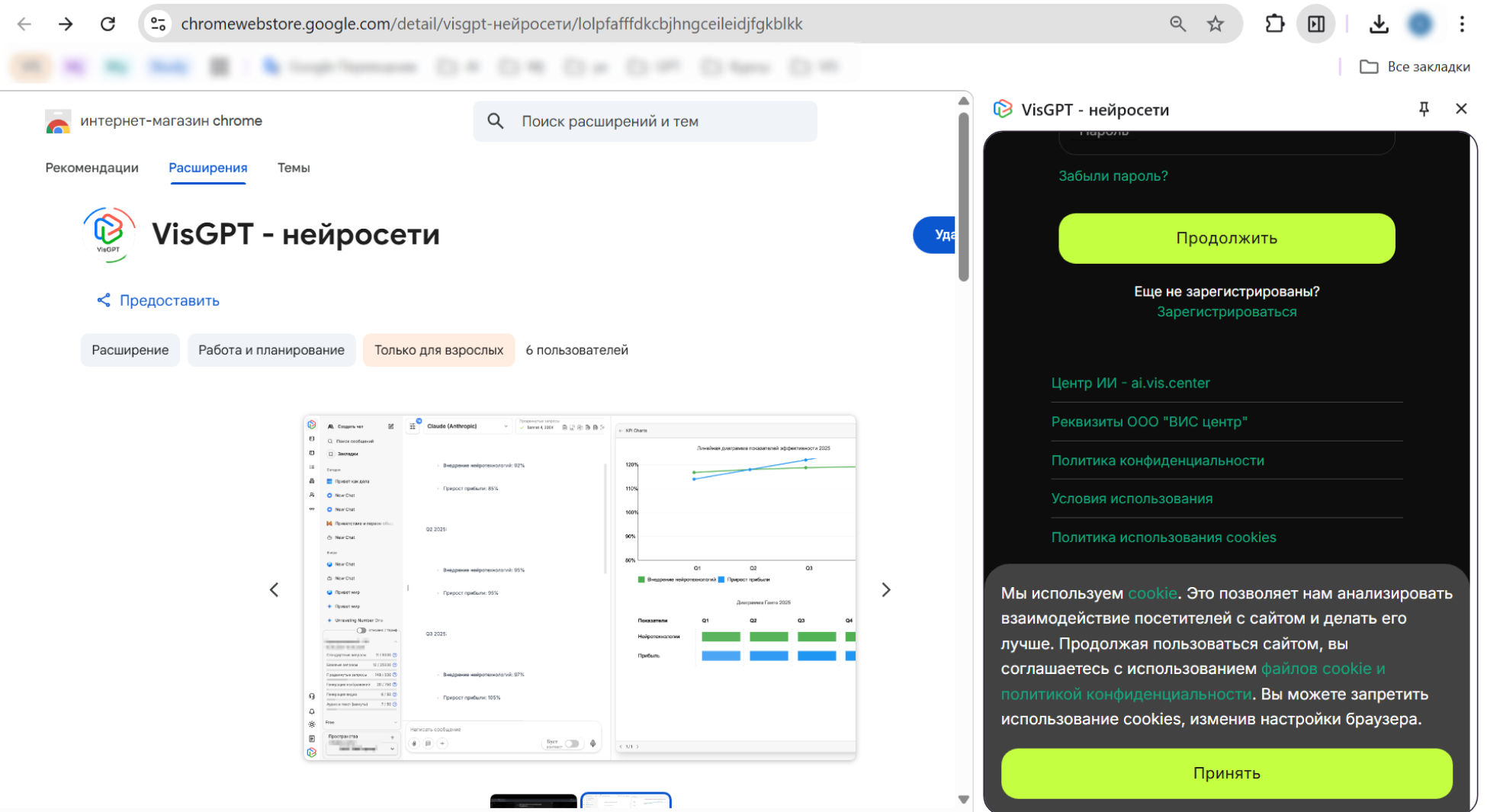This screenshot has height=812, width=1487.
Task: Click the '6 пользователей' text
Action: (x=576, y=350)
